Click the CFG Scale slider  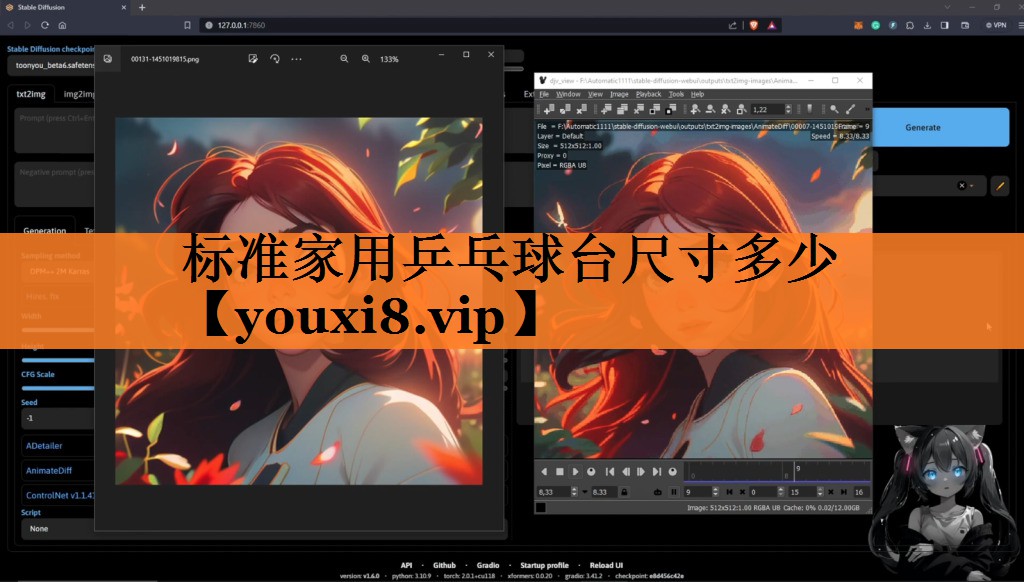pos(57,388)
